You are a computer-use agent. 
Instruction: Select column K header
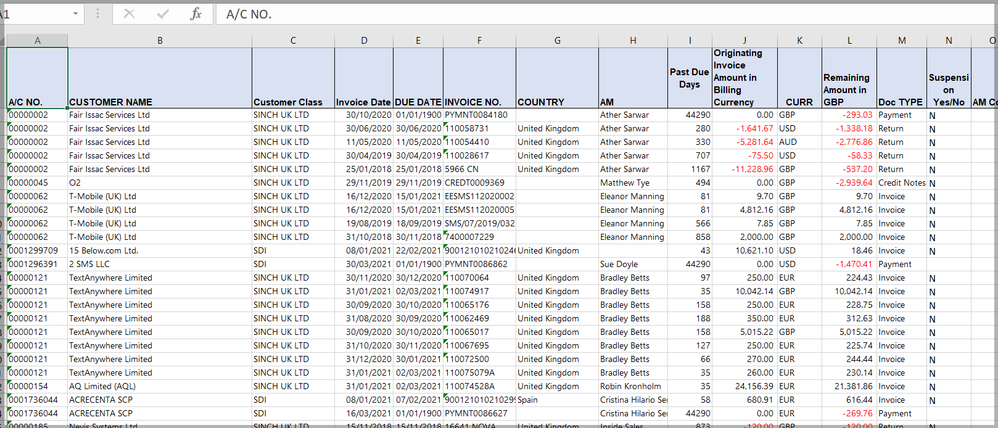tap(799, 41)
